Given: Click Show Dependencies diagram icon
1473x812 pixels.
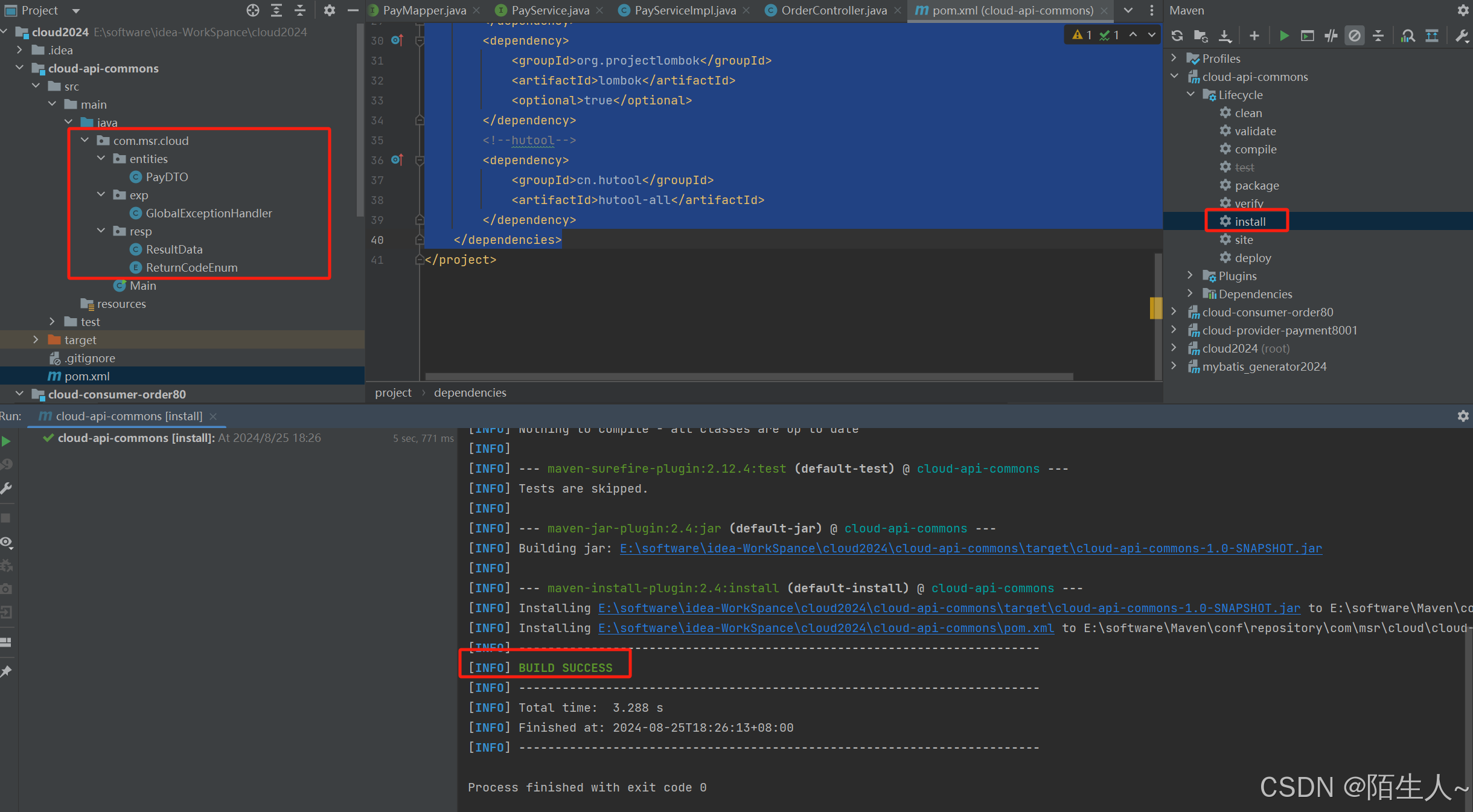Looking at the screenshot, I should (x=1432, y=36).
